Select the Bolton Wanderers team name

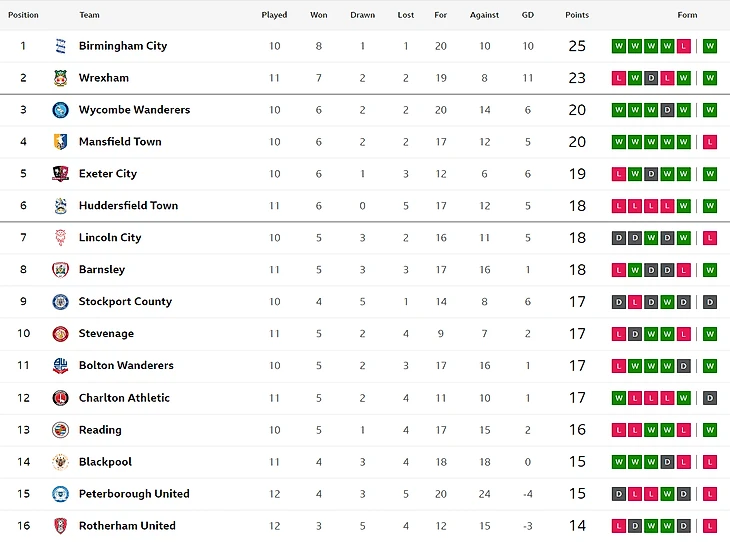click(x=126, y=366)
